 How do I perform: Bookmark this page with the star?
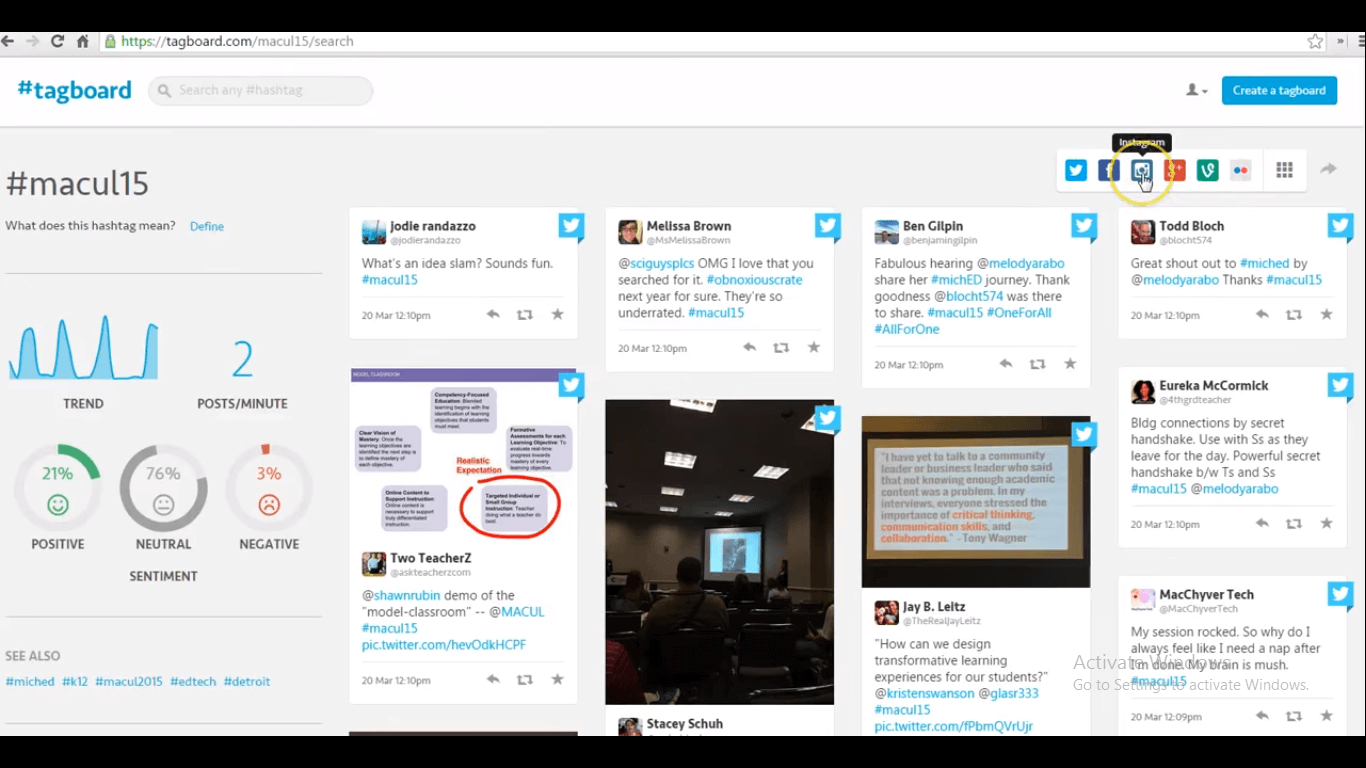1315,41
